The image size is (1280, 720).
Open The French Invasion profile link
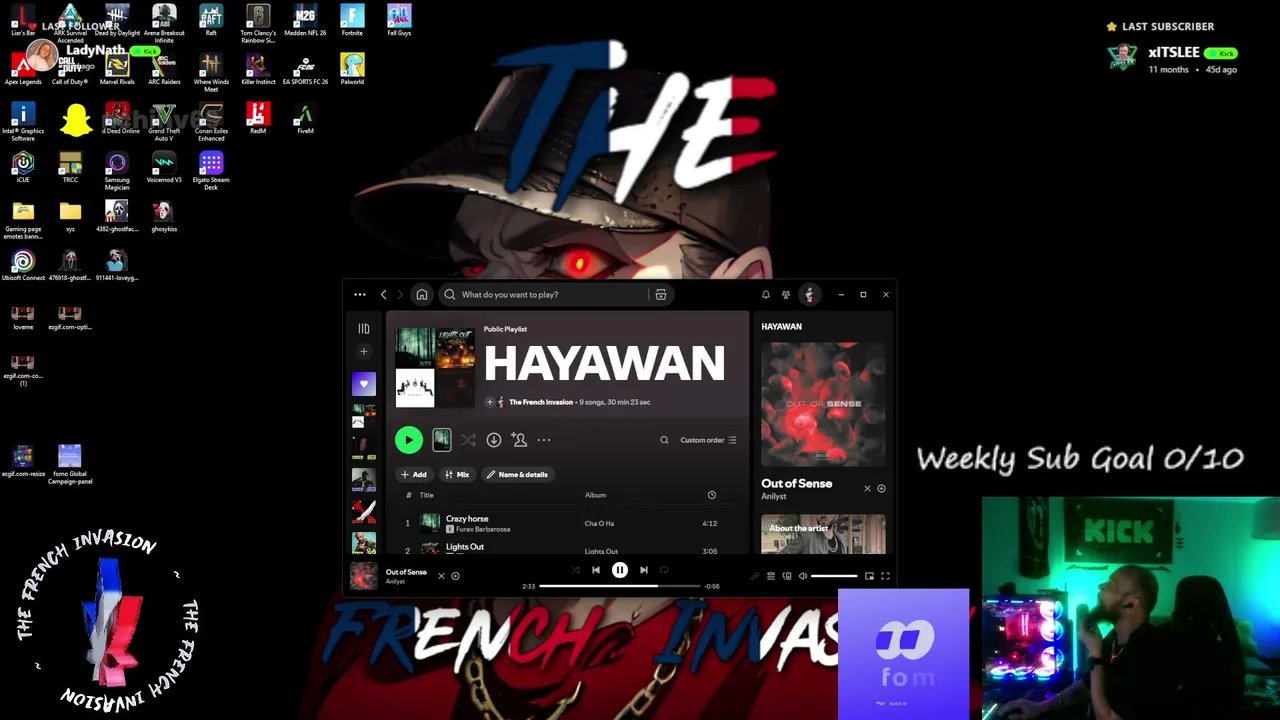(x=541, y=402)
